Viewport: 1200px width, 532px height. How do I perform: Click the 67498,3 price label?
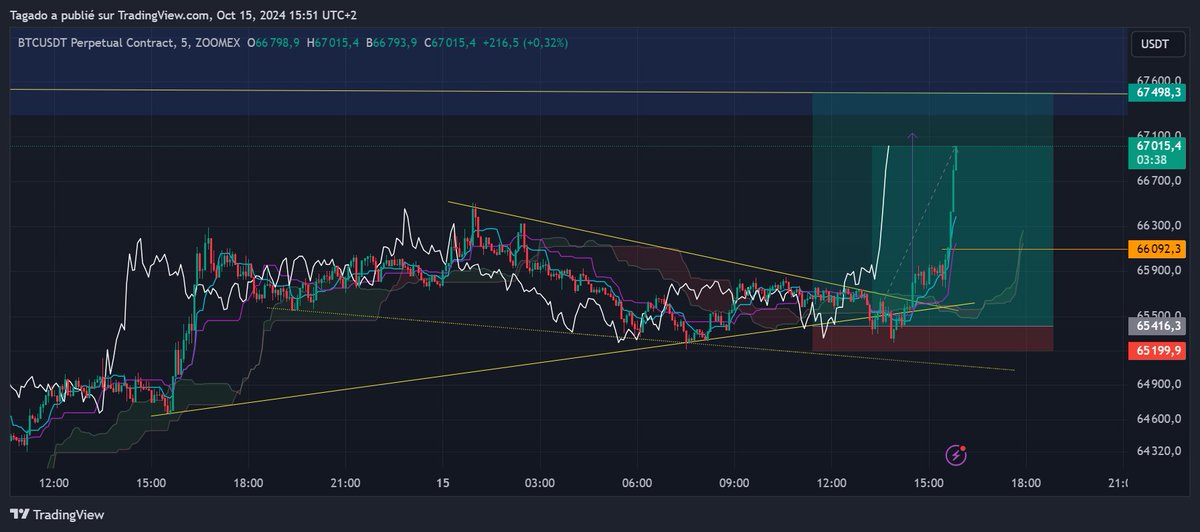[1156, 92]
